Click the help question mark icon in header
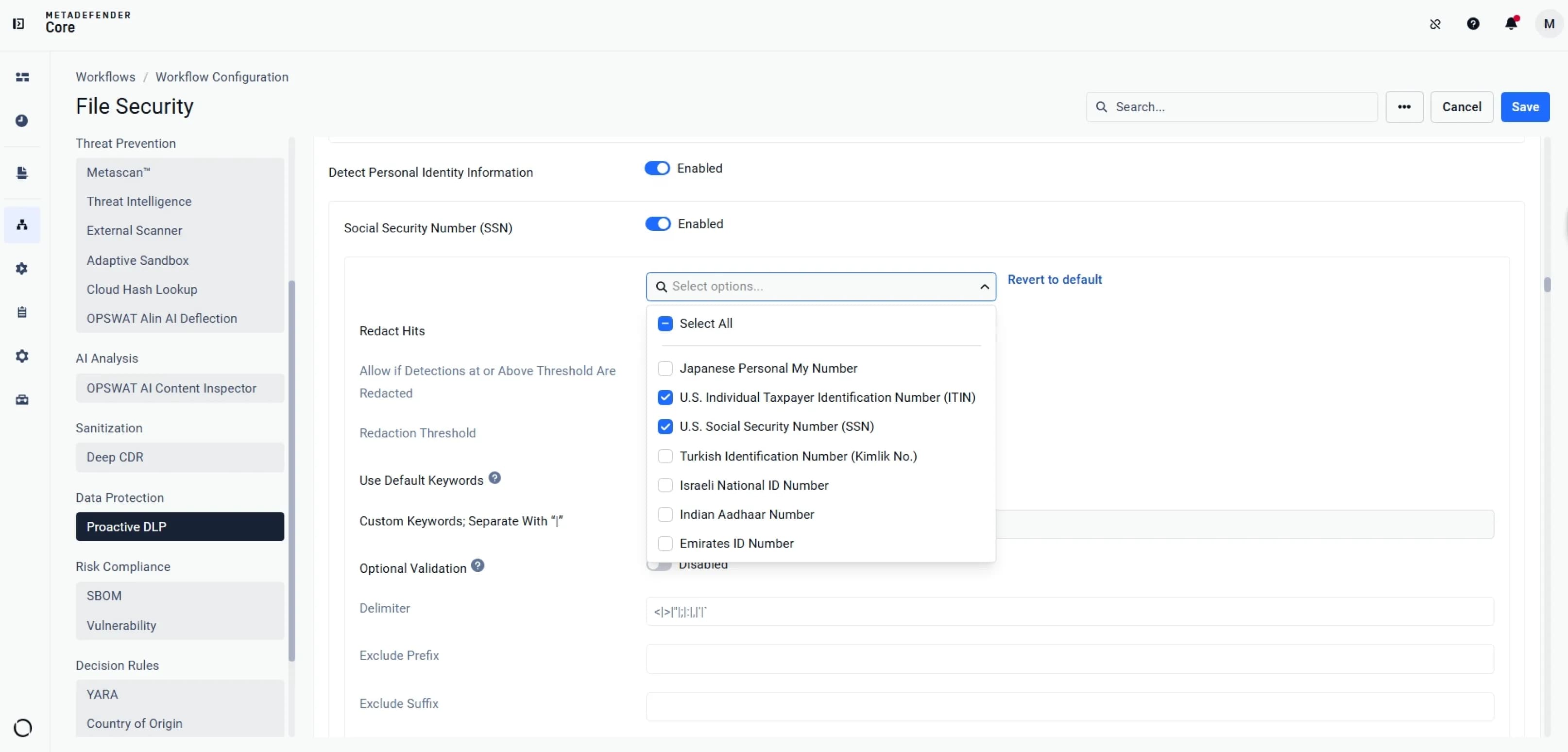 tap(1473, 24)
